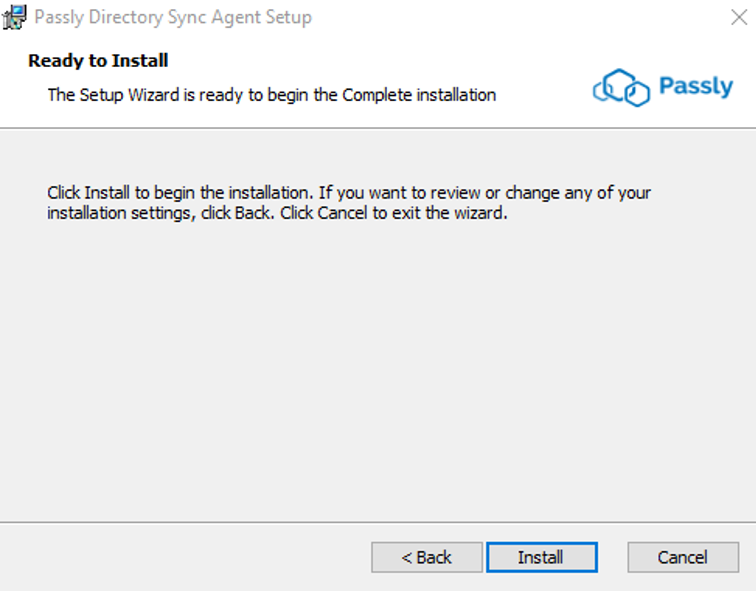Image resolution: width=756 pixels, height=591 pixels.
Task: Click the word Back in the instruction paragraph
Action: pyautogui.click(x=252, y=213)
